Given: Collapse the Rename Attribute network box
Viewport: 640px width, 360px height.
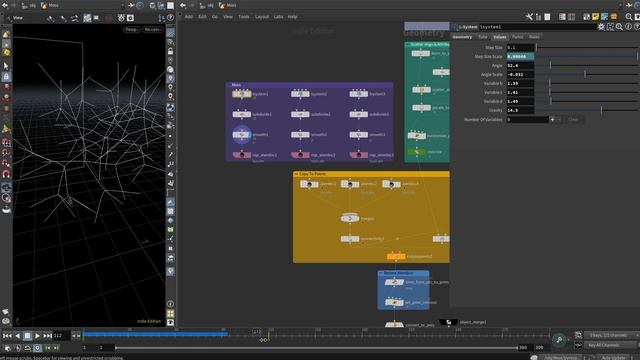Looking at the screenshot, I should click(381, 273).
